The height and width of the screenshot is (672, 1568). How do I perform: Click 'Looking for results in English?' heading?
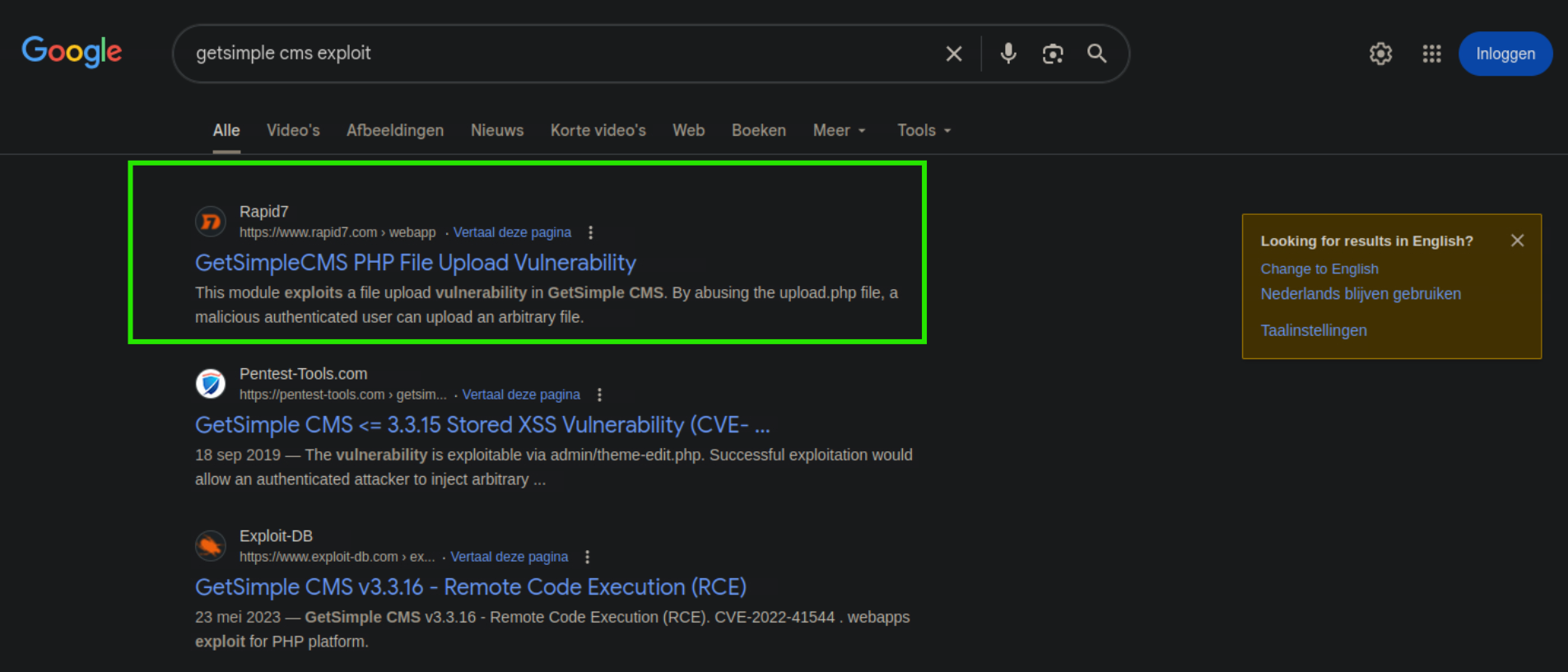(1366, 241)
